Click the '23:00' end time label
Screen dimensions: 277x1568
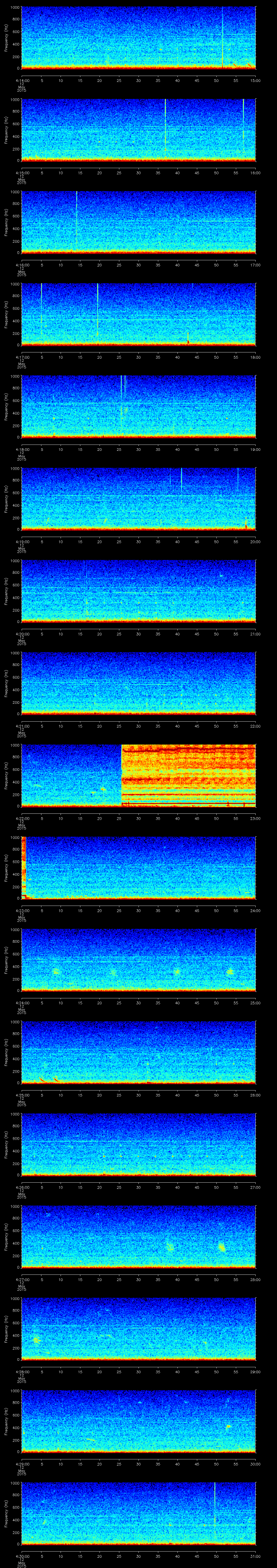(x=255, y=818)
